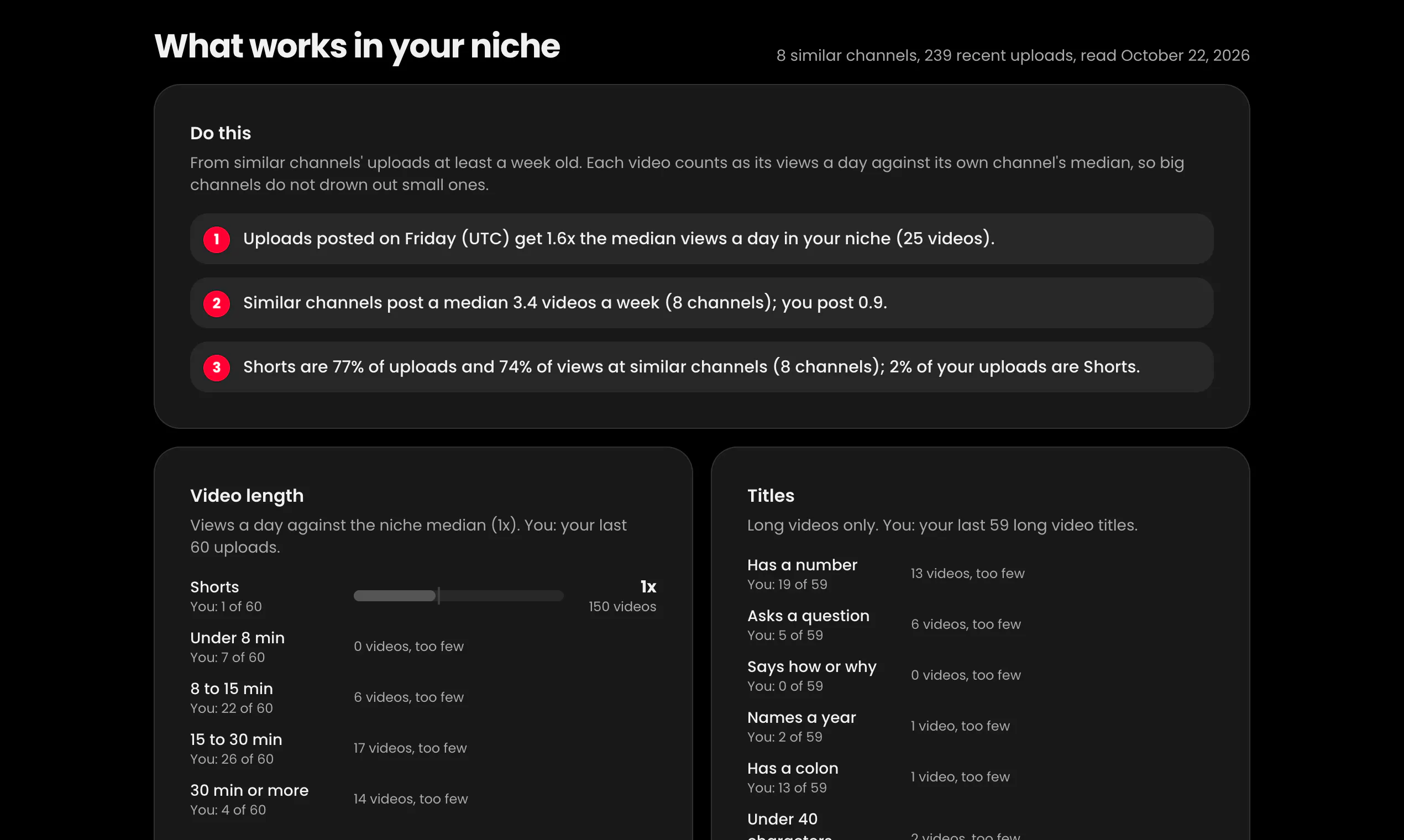Click the '1x' multiplier value for Shorts

[x=648, y=587]
